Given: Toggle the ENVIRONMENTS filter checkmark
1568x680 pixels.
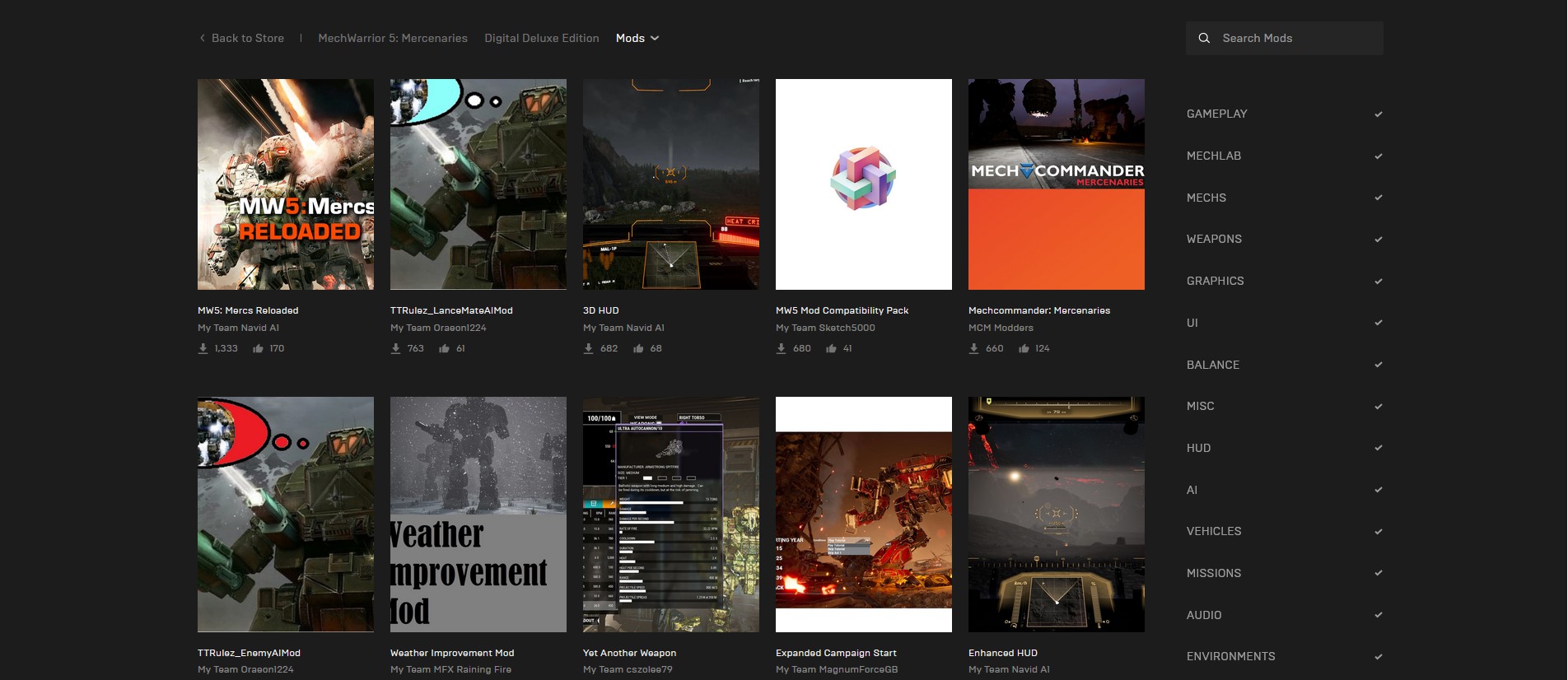Looking at the screenshot, I should [x=1379, y=657].
